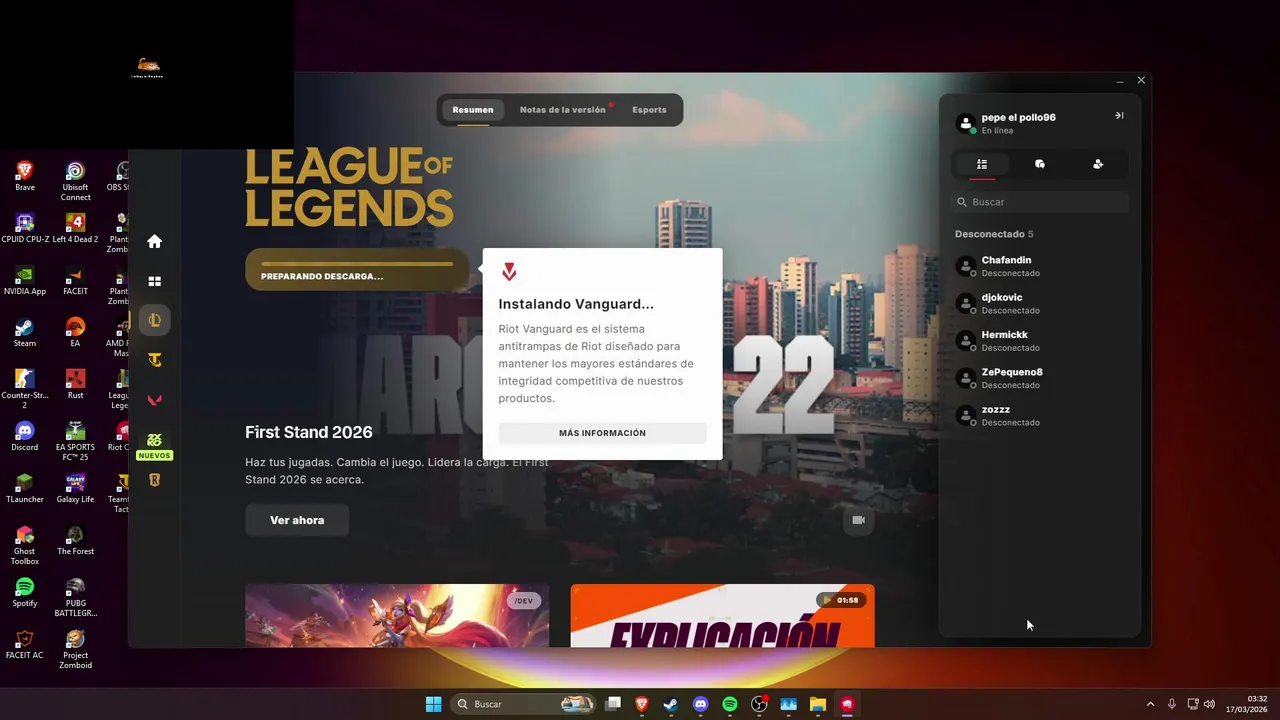Click the taskbar Buscar search box
This screenshot has width=1280, height=720.
[x=524, y=704]
